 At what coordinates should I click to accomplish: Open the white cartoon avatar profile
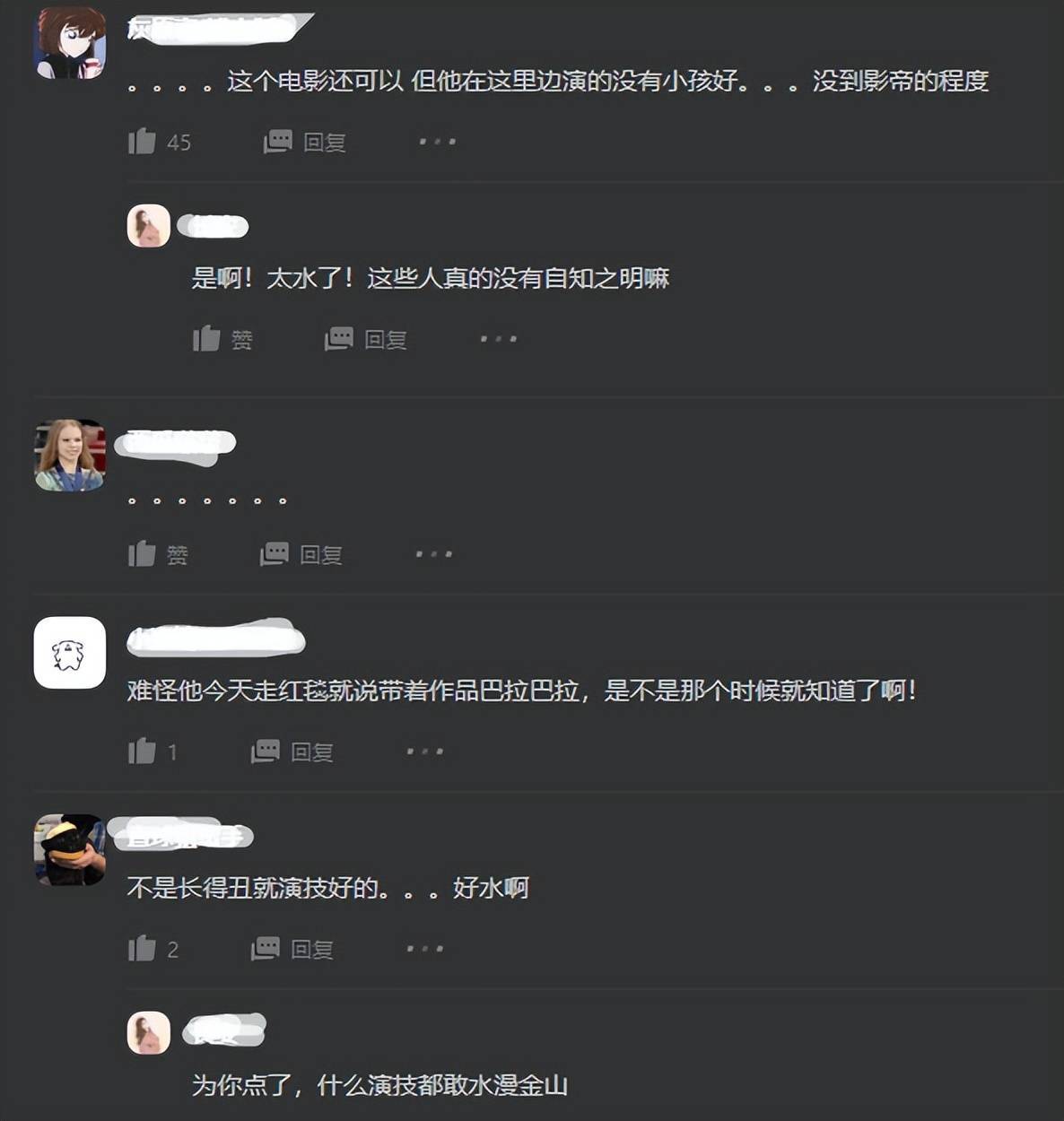point(70,653)
